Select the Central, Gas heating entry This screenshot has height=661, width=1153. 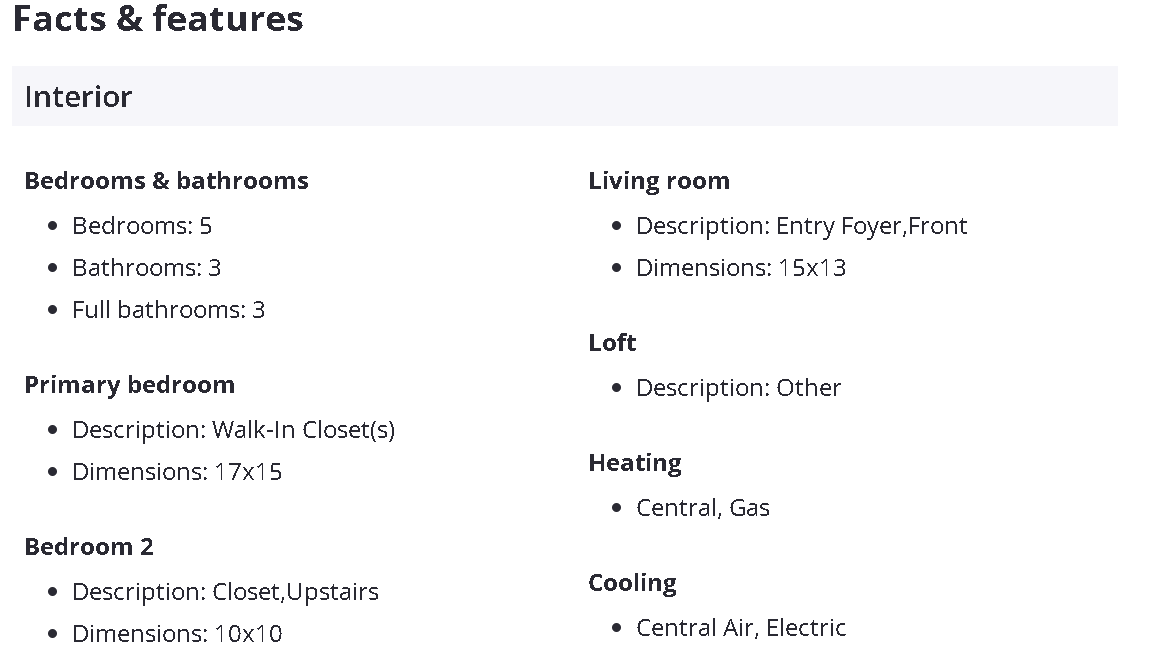[x=703, y=508]
